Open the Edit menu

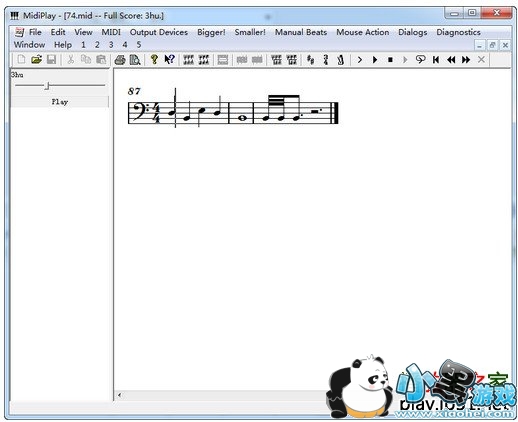[x=58, y=32]
